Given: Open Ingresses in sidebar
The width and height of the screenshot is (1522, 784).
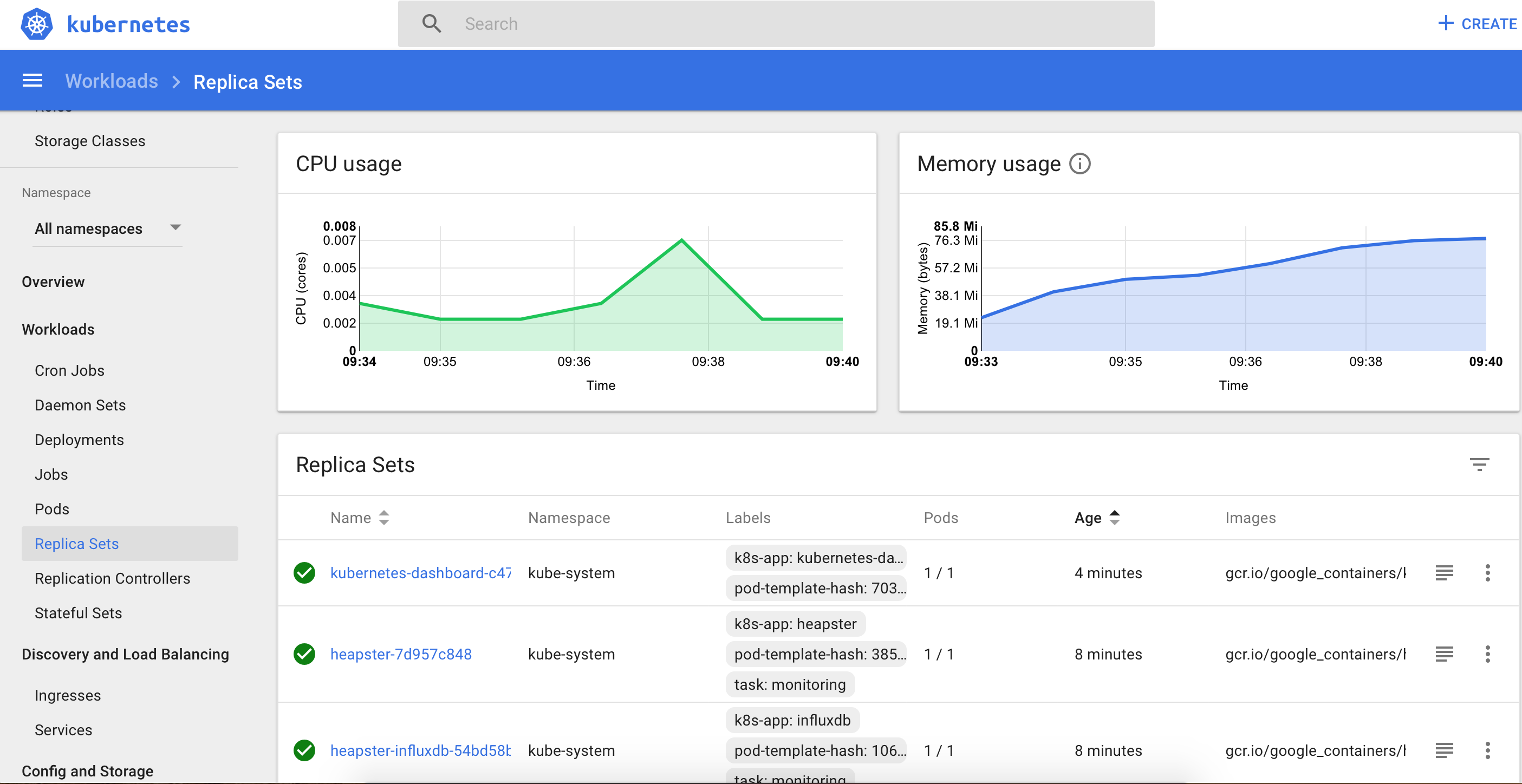Looking at the screenshot, I should pyautogui.click(x=67, y=695).
